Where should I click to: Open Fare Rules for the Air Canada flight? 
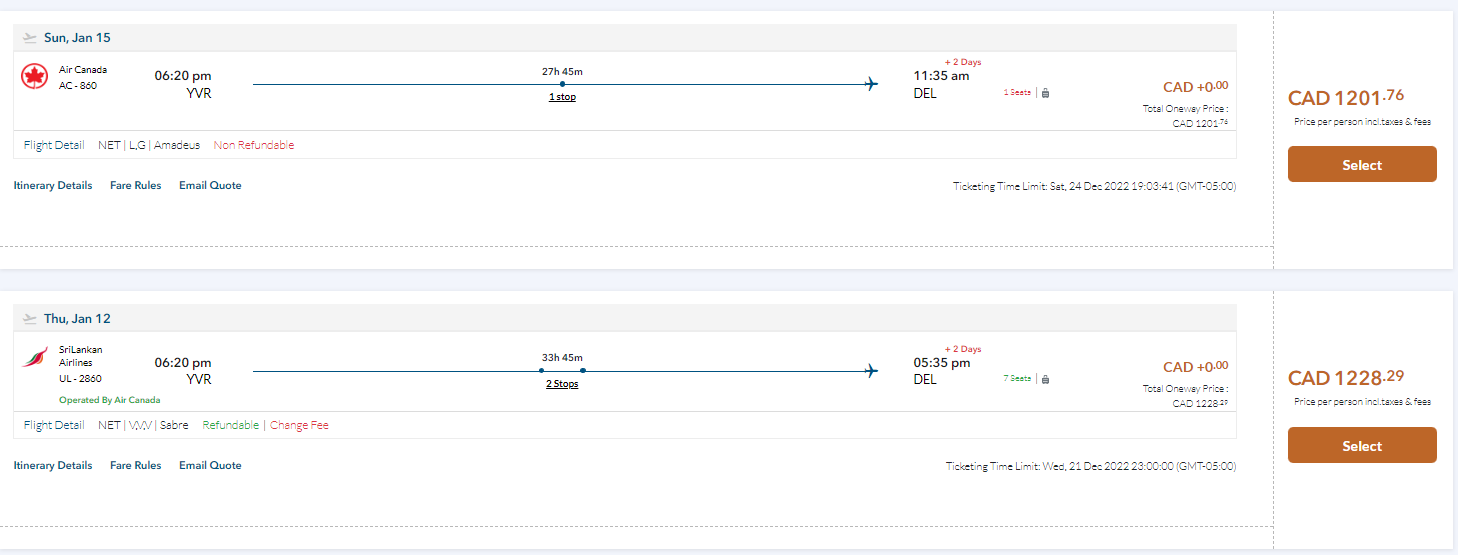click(135, 185)
